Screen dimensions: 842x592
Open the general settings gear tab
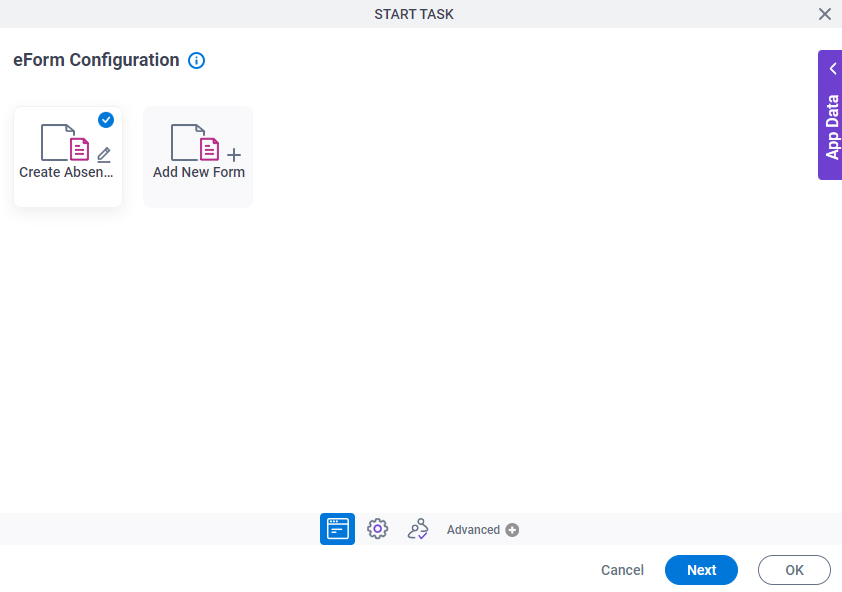(378, 529)
